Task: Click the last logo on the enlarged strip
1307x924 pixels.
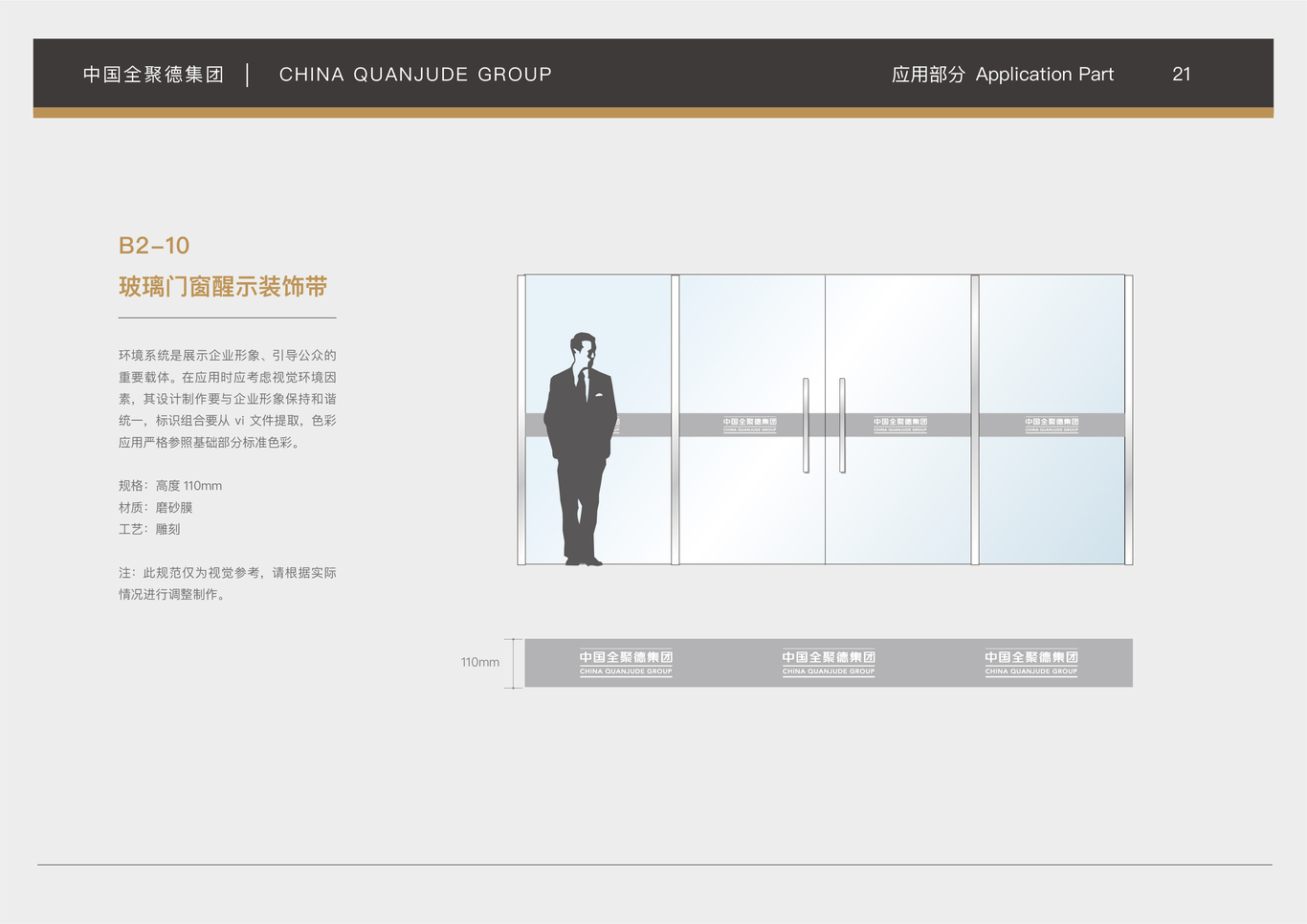Action: coord(1031,663)
